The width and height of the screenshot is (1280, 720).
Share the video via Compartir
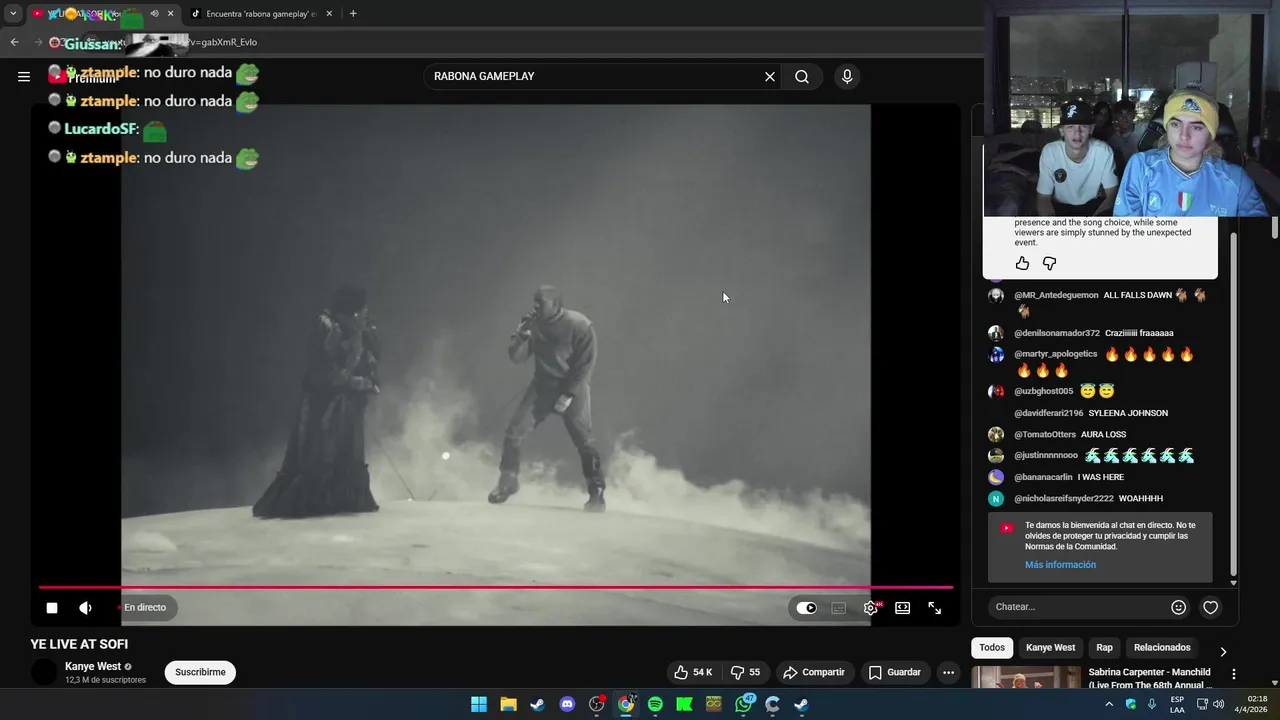[x=814, y=672]
